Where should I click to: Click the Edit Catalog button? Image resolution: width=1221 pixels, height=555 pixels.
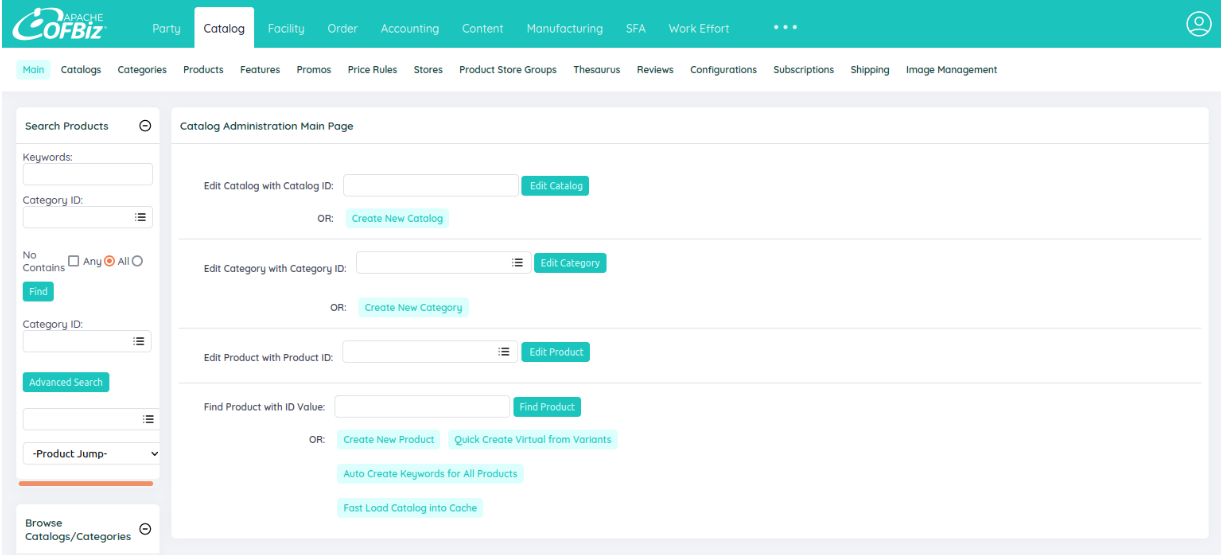(555, 186)
